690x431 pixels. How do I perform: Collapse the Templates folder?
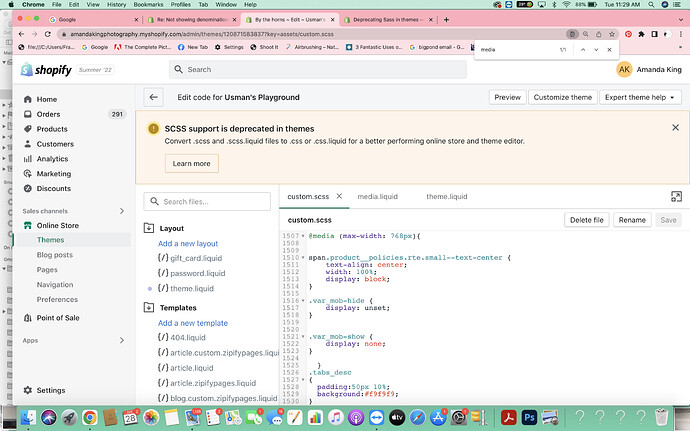tap(150, 308)
